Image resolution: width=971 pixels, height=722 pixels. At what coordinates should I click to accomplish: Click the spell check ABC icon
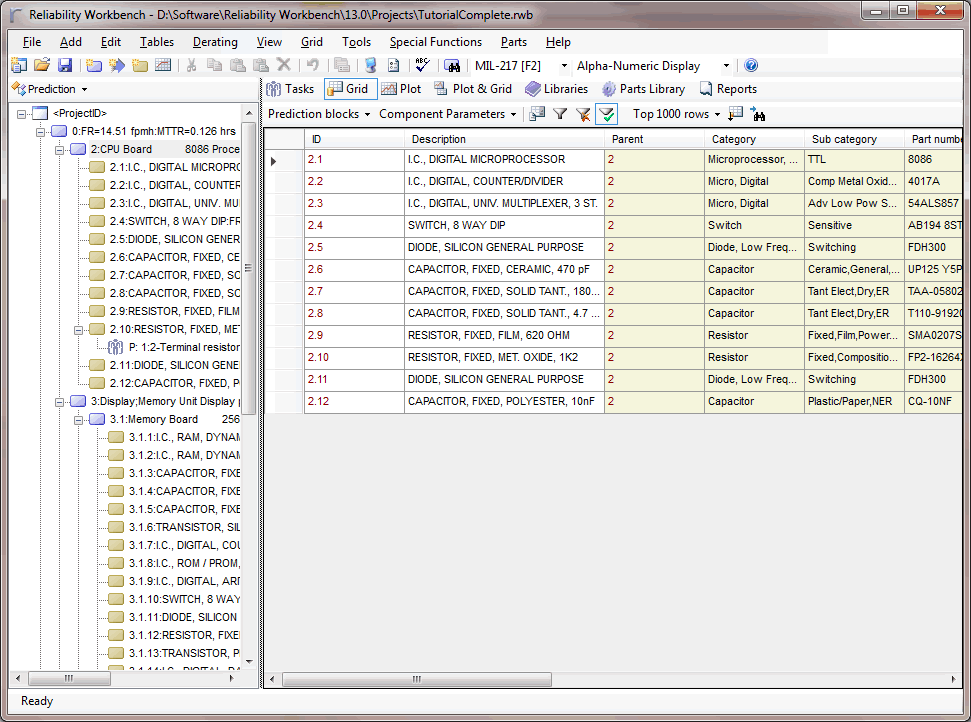[x=422, y=66]
